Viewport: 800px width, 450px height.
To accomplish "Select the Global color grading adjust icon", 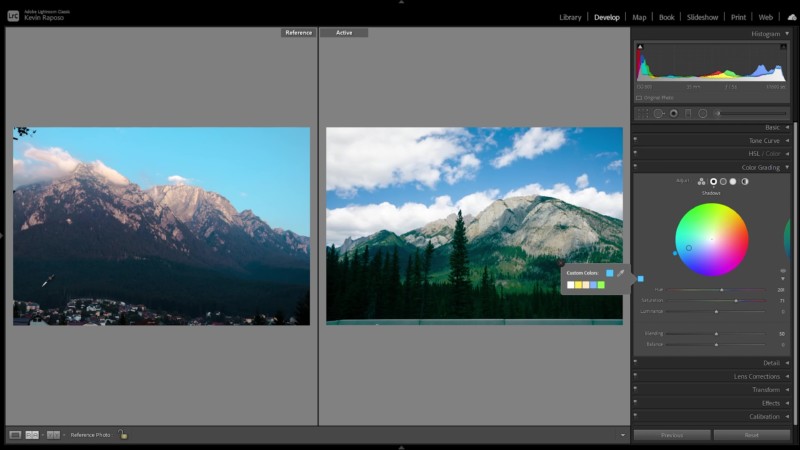I will coord(744,181).
